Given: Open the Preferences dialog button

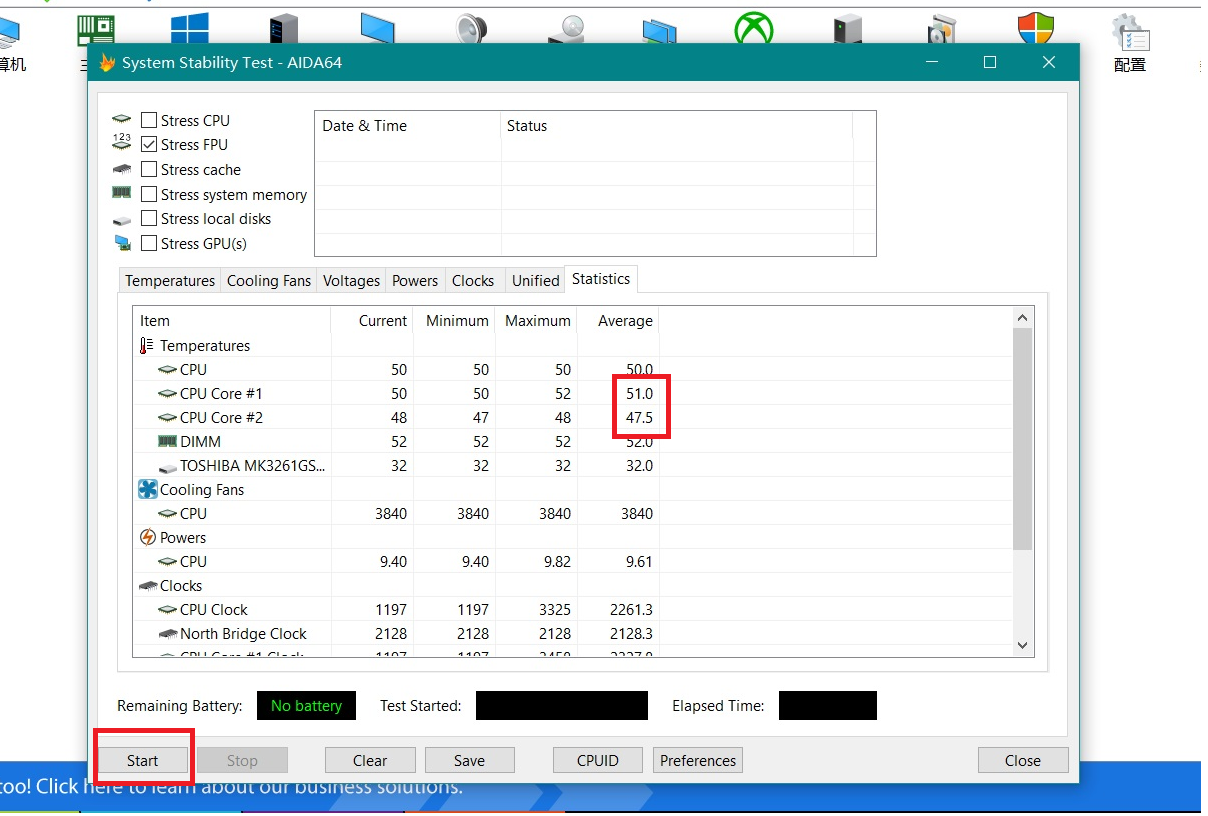Looking at the screenshot, I should pyautogui.click(x=698, y=761).
